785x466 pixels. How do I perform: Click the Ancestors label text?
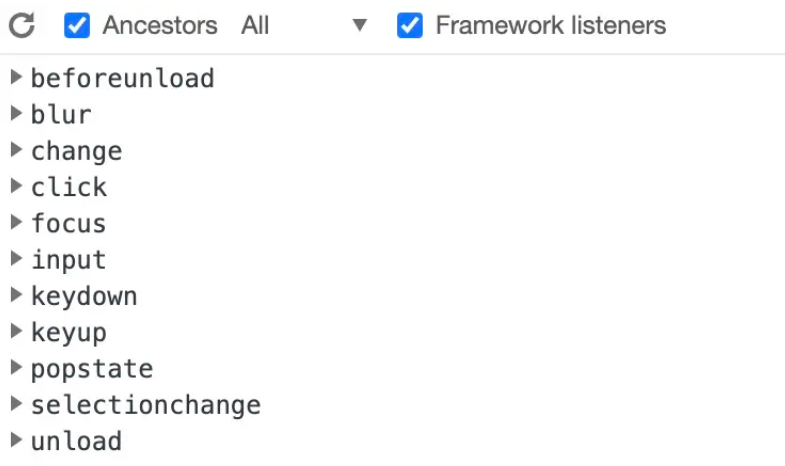click(x=160, y=25)
